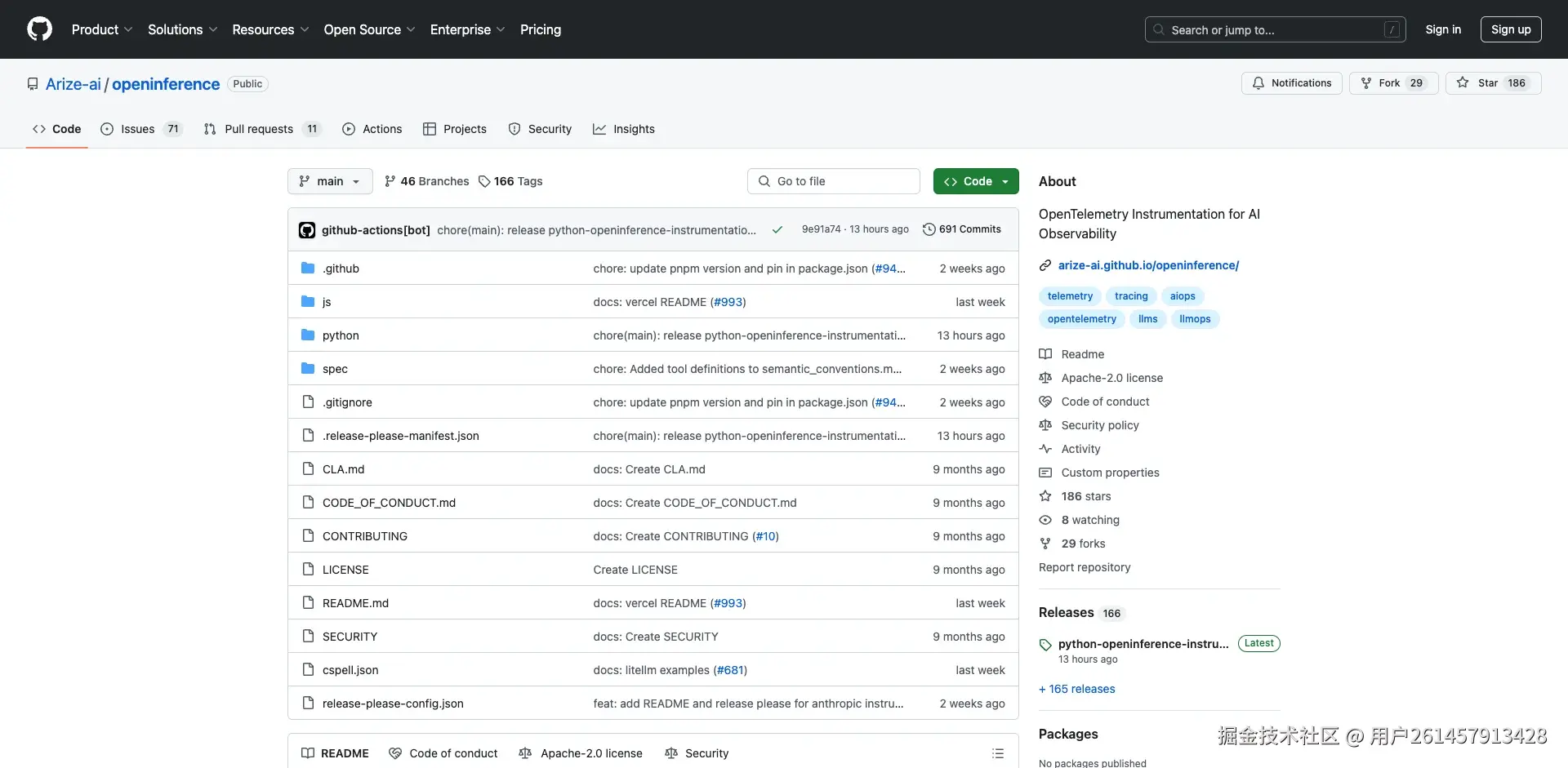The image size is (1568, 768).
Task: Click the star icon beside 186 stars
Action: 1045,496
